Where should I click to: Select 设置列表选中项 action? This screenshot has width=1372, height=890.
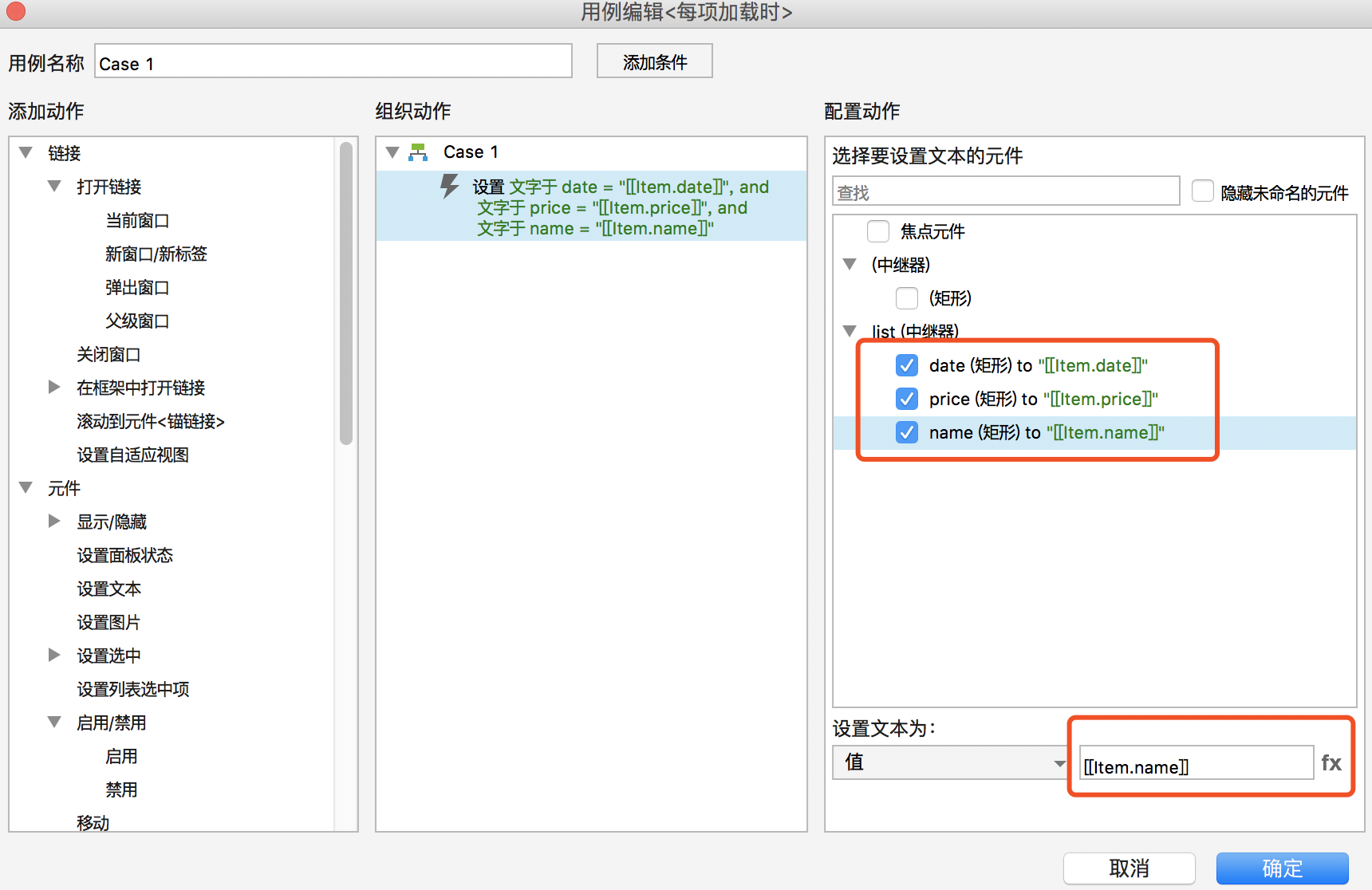click(132, 689)
